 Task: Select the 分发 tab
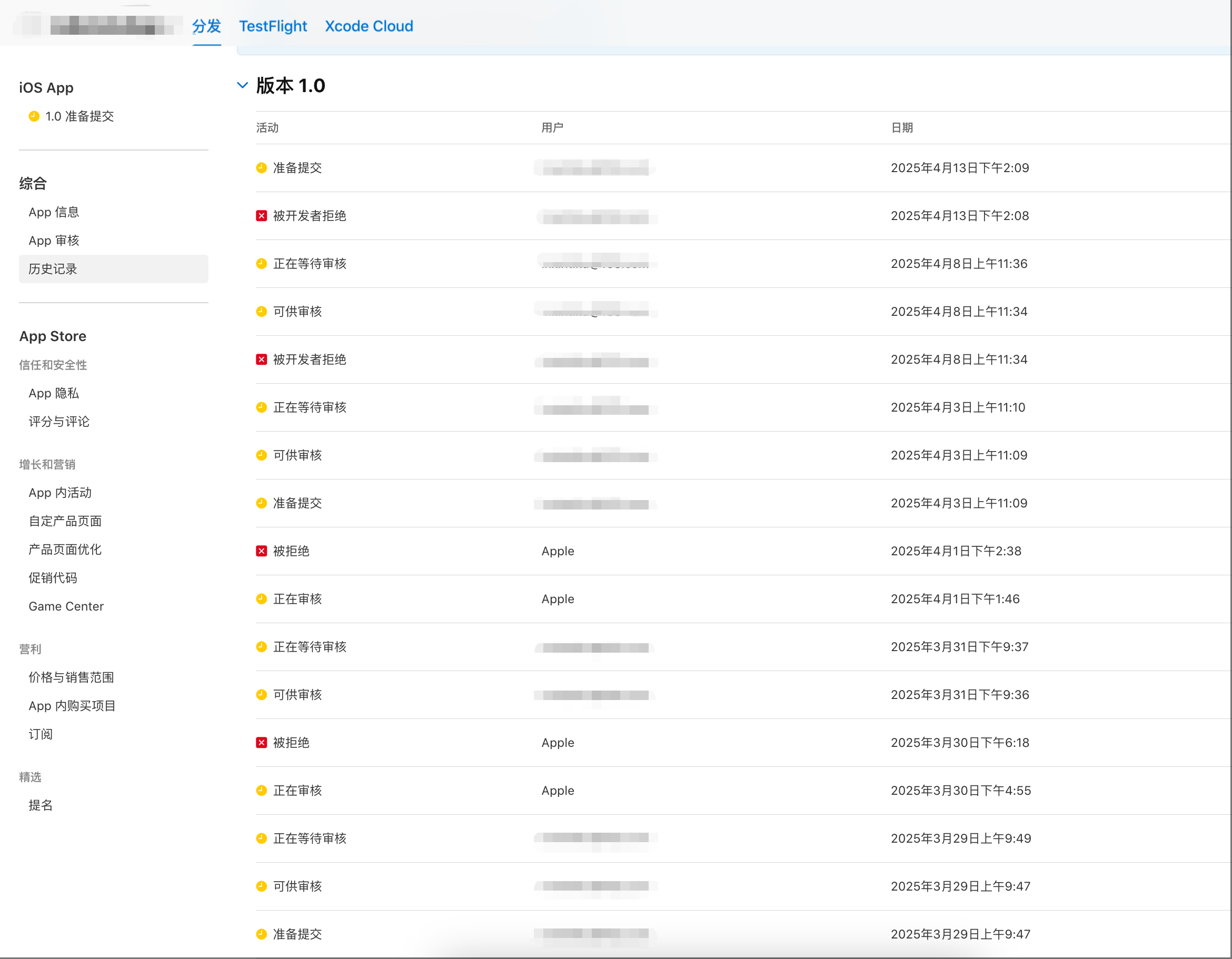[x=206, y=26]
